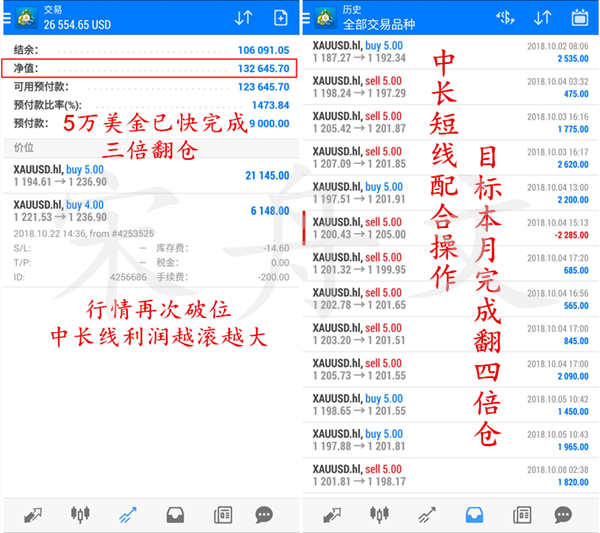This screenshot has width=600, height=533.
Task: Tap the new order icon in the Trade header
Action: (280, 18)
